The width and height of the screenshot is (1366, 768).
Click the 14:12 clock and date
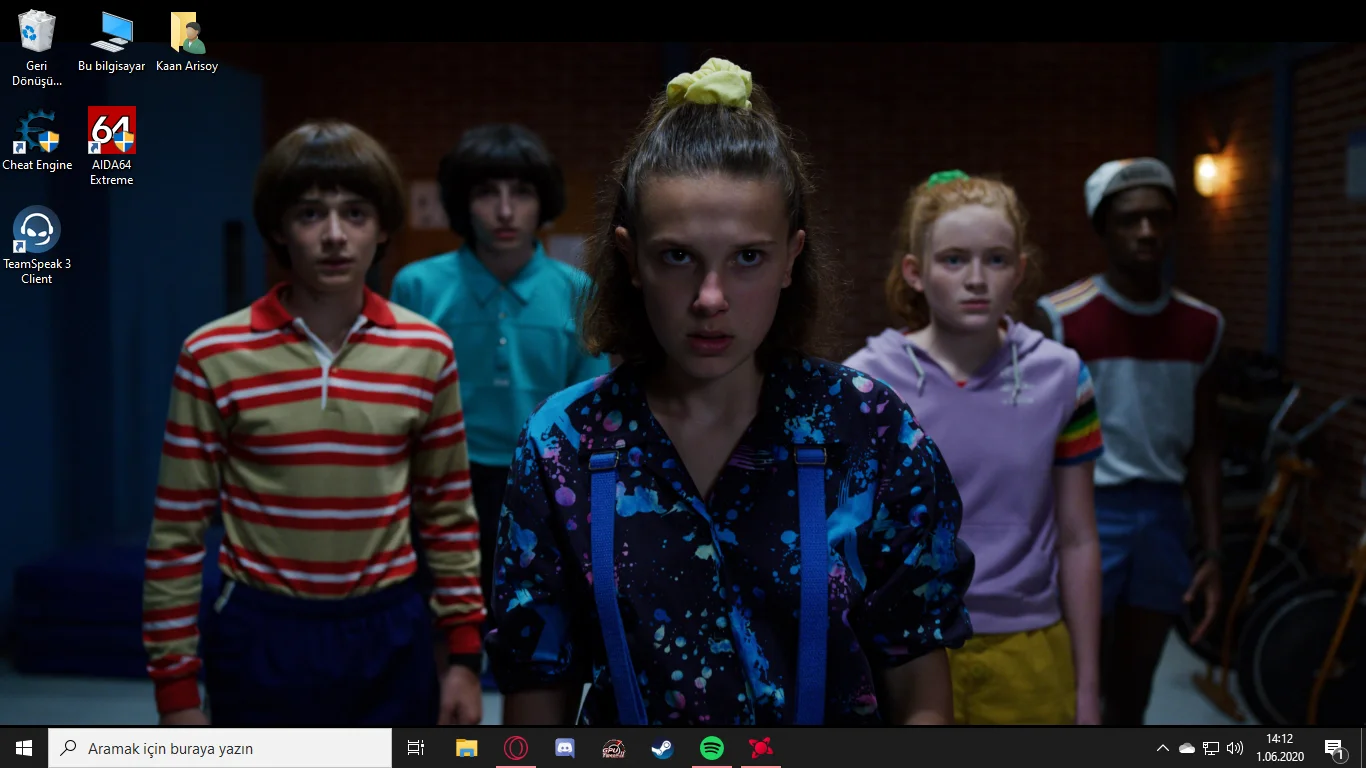tap(1280, 748)
